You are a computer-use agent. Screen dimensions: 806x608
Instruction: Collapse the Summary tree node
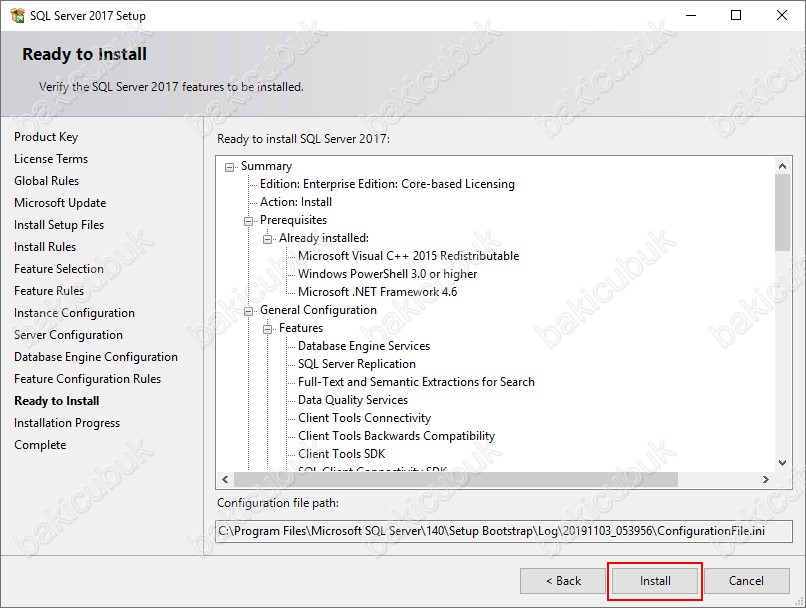click(x=229, y=167)
